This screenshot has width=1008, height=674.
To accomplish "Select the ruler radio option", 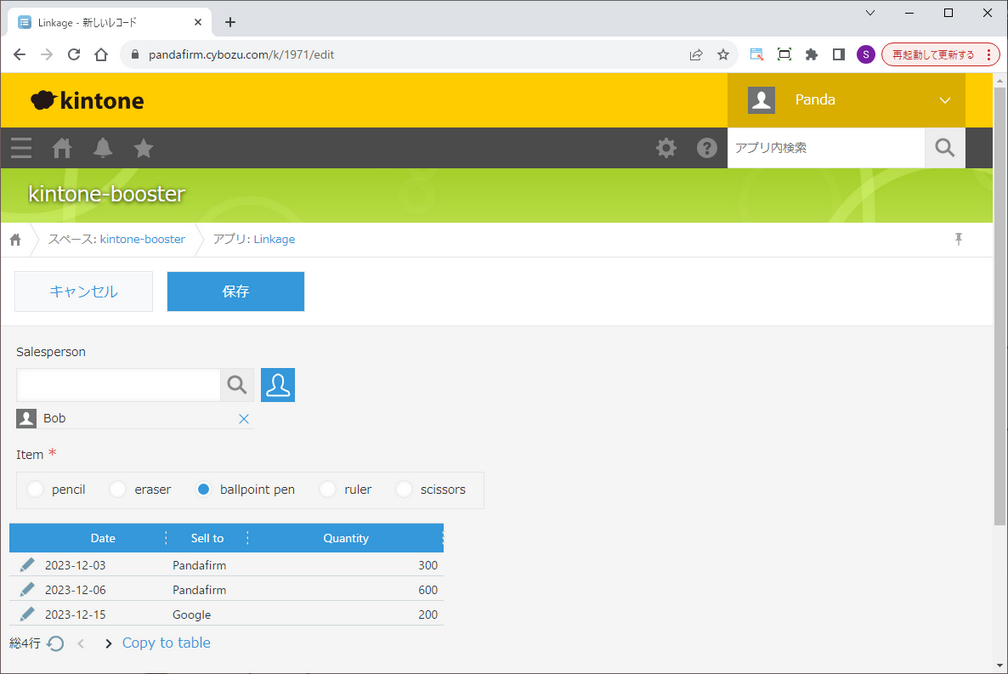I will (x=328, y=489).
